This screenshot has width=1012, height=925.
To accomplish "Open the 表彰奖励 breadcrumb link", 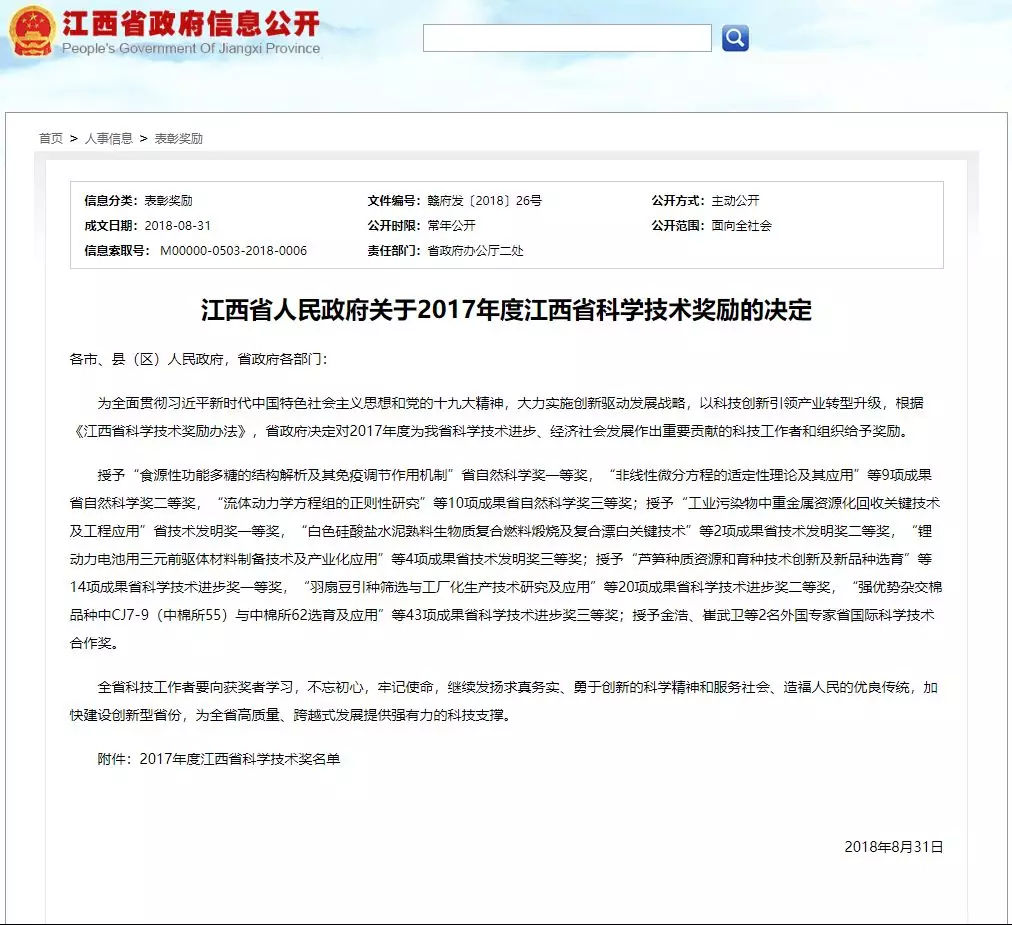I will tap(179, 138).
